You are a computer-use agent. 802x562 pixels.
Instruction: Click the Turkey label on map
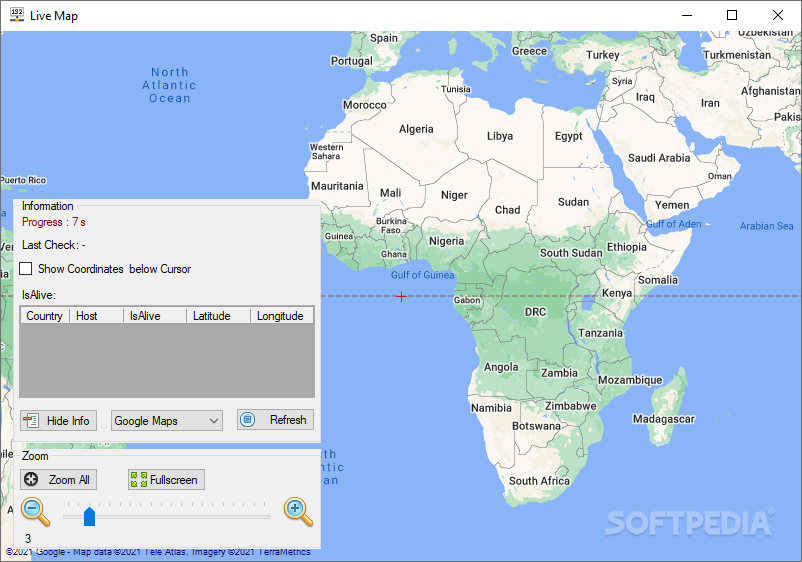tap(603, 55)
